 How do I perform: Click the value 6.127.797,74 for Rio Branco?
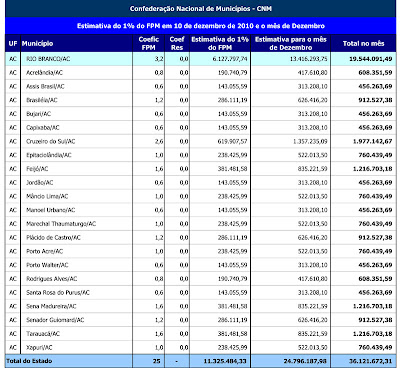(x=230, y=59)
